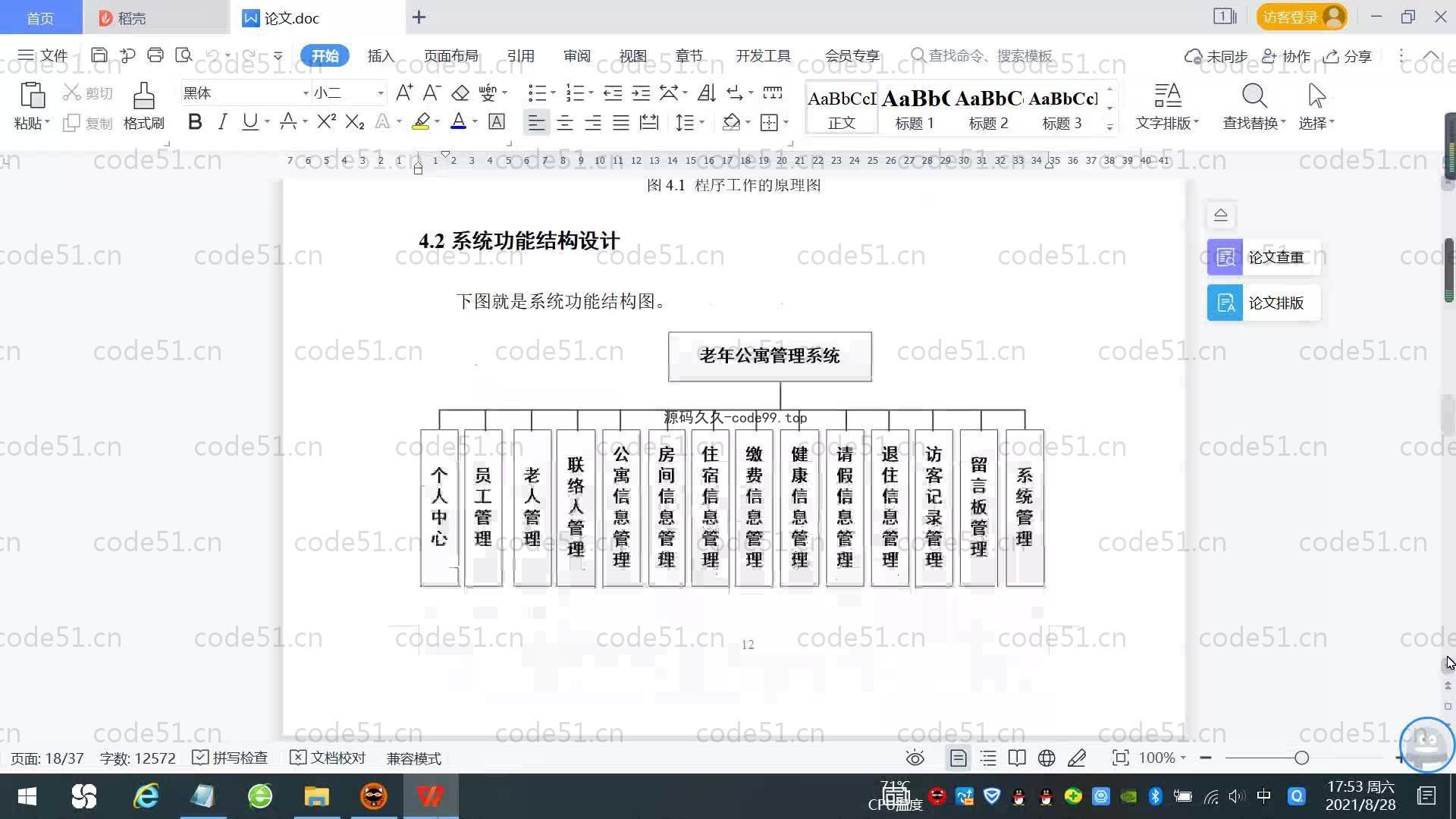The image size is (1456, 819).
Task: Open Find and Replace magnifier
Action: click(1254, 96)
